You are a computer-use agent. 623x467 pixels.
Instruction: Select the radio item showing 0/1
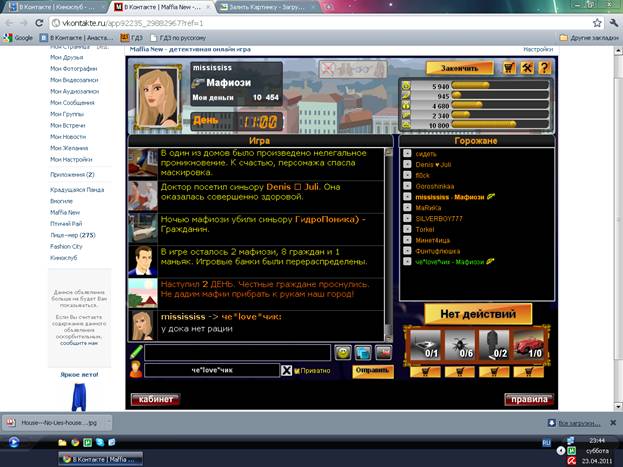425,345
